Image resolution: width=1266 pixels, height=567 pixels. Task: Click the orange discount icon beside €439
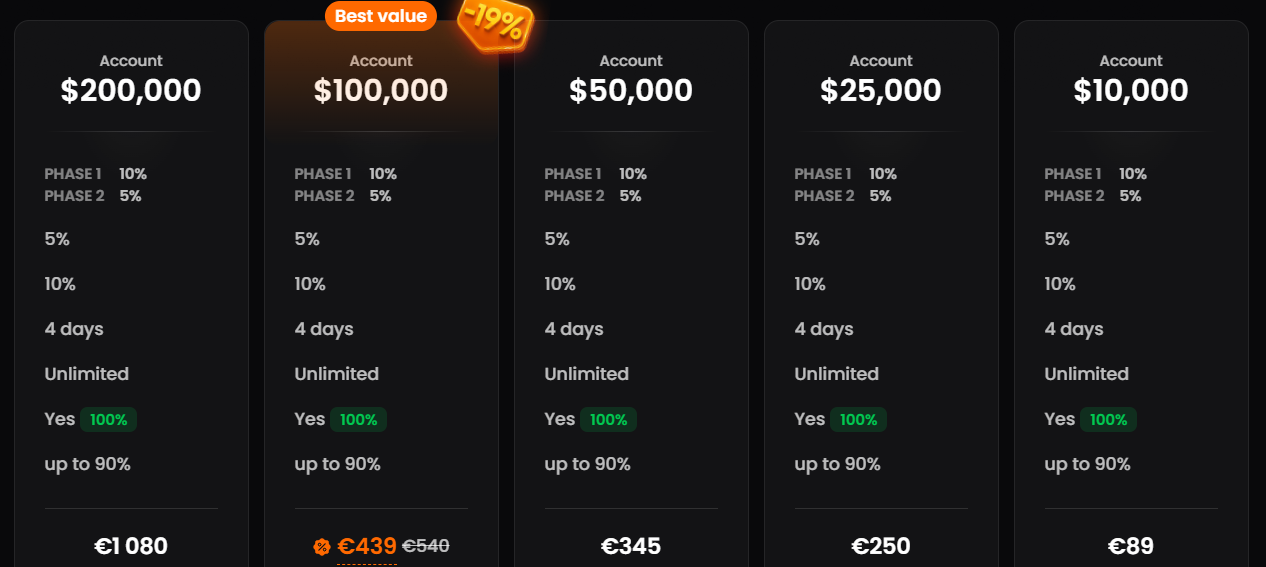322,546
